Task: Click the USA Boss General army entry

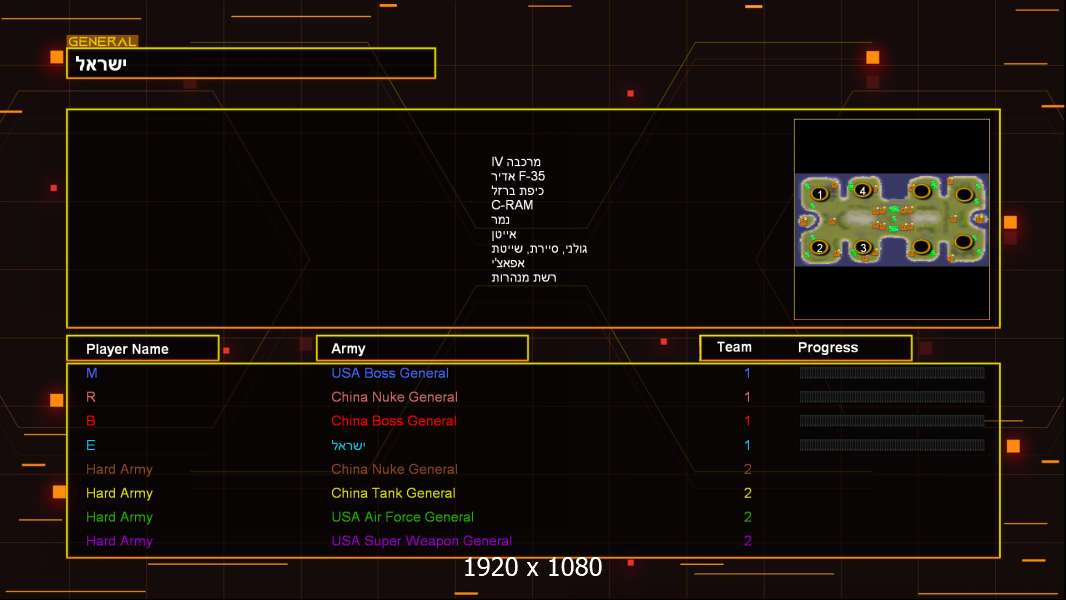Action: pyautogui.click(x=390, y=373)
